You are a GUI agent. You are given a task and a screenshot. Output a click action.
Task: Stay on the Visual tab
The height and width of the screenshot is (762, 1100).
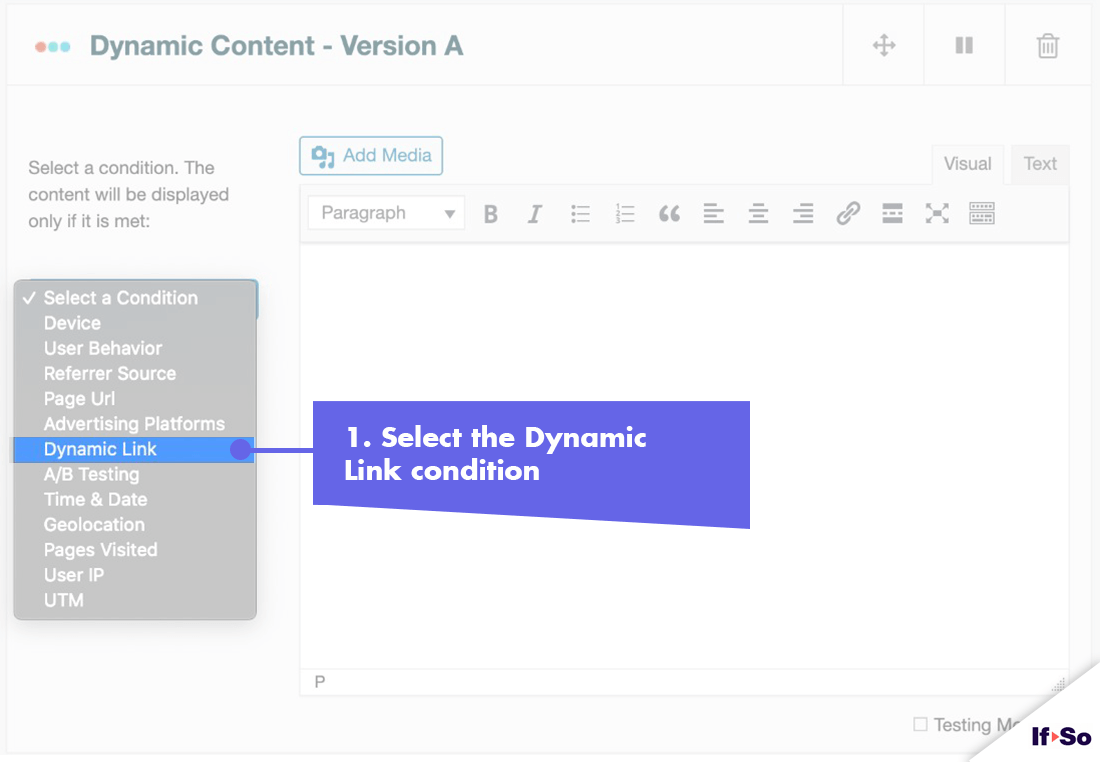[x=967, y=163]
